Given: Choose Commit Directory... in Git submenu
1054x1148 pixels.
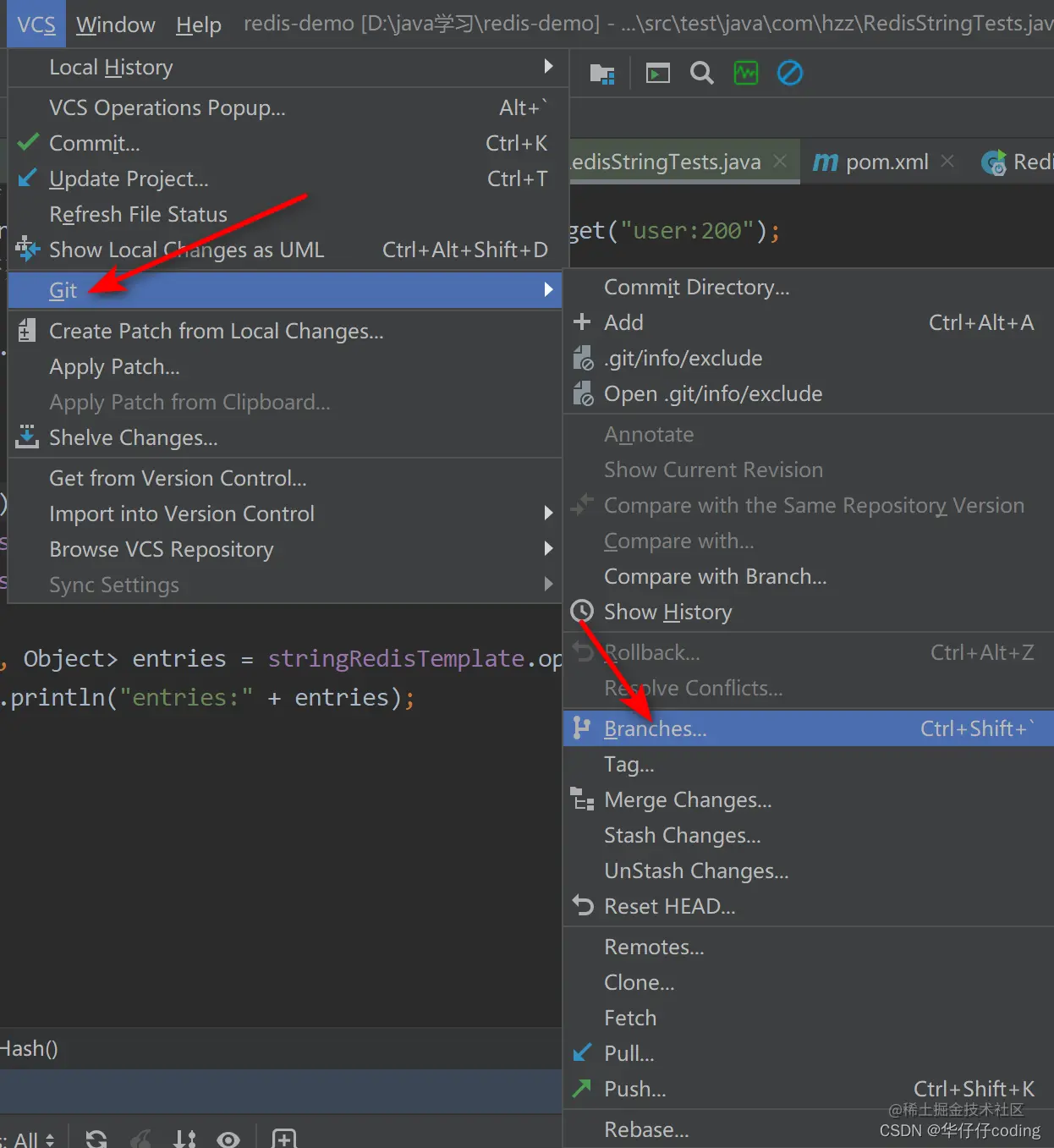Looking at the screenshot, I should 809,287.
